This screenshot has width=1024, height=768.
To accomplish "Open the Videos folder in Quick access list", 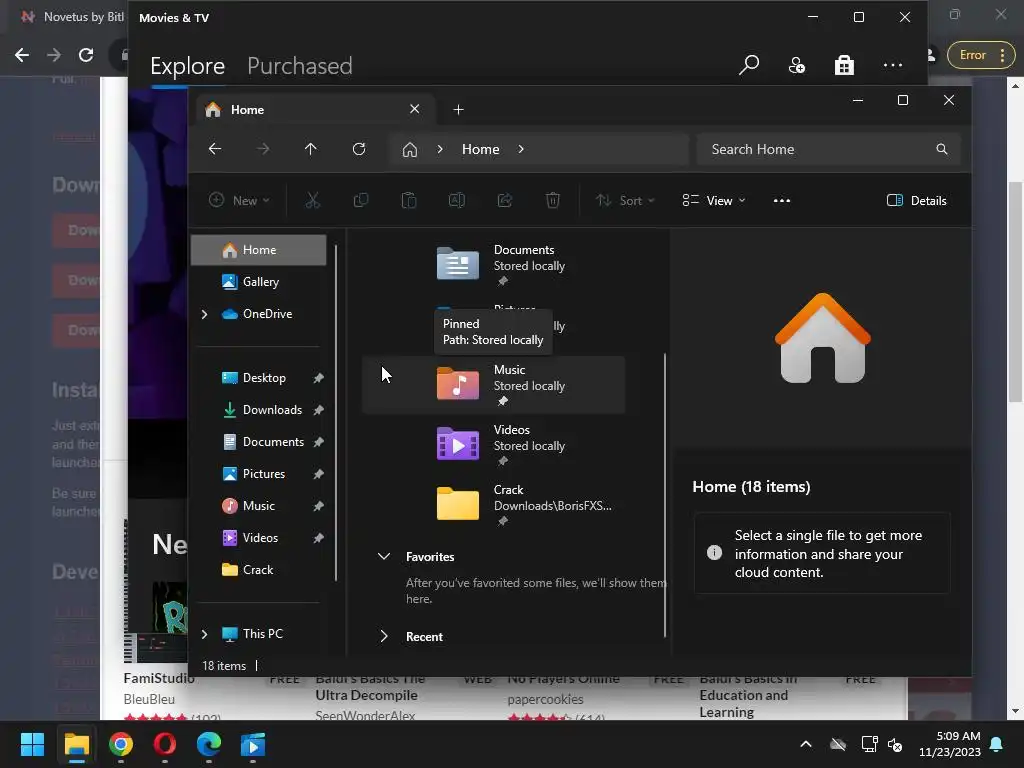I will [494, 445].
